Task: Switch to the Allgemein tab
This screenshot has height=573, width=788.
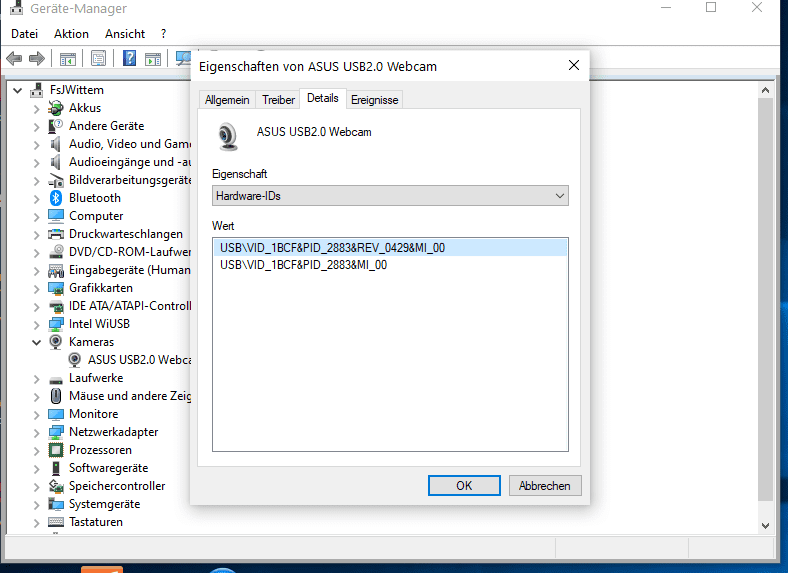Action: 227,100
